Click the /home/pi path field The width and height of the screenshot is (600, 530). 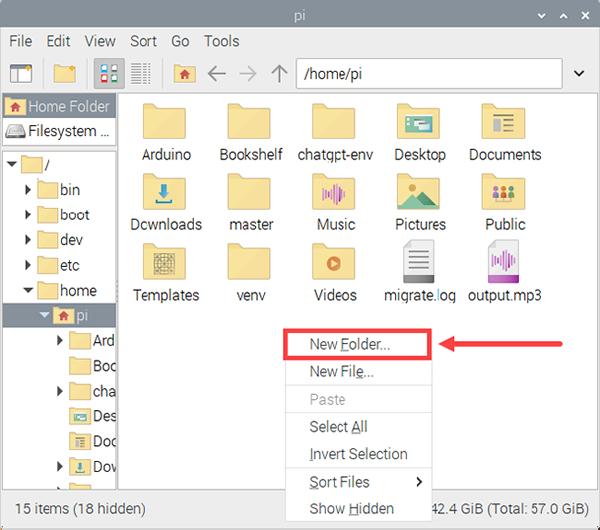tap(429, 73)
